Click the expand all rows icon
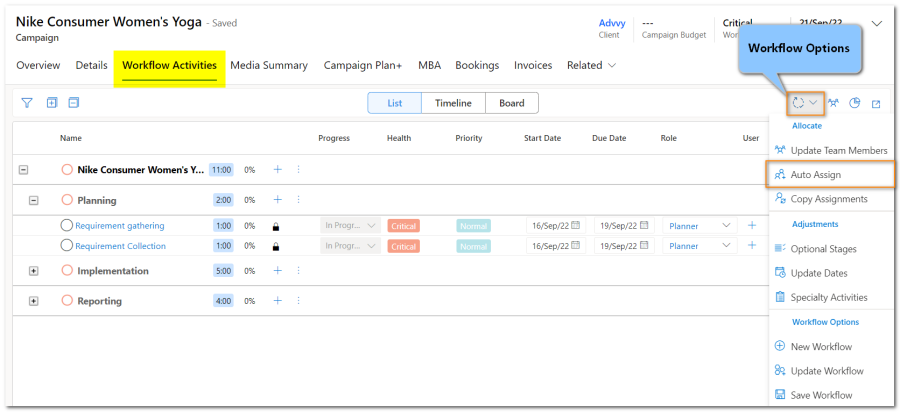 click(x=52, y=103)
